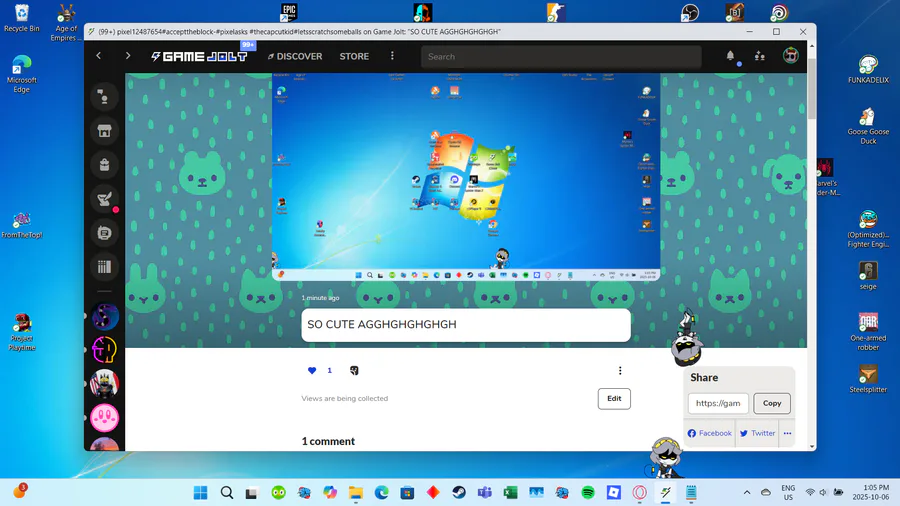The width and height of the screenshot is (900, 506).
Task: Open the Recycle Bin desktop icon
Action: click(x=21, y=17)
